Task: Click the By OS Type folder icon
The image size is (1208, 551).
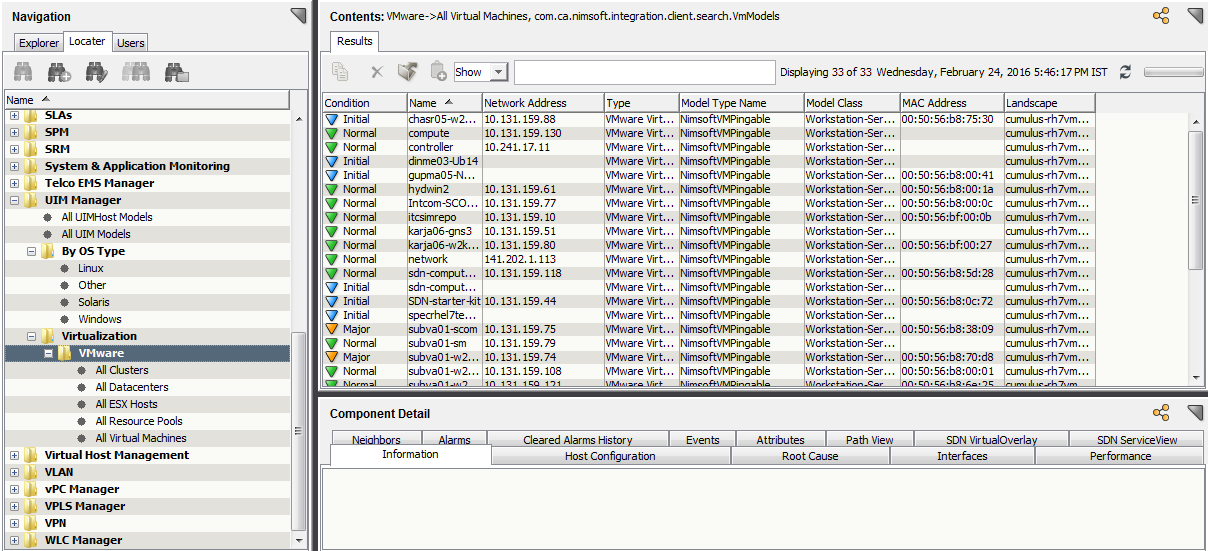Action: point(49,251)
